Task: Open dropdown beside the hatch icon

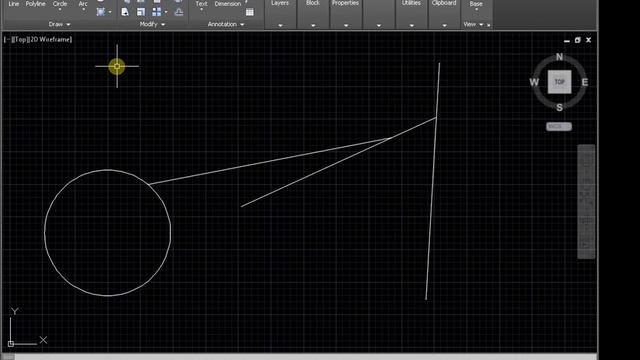Action: [110, 12]
